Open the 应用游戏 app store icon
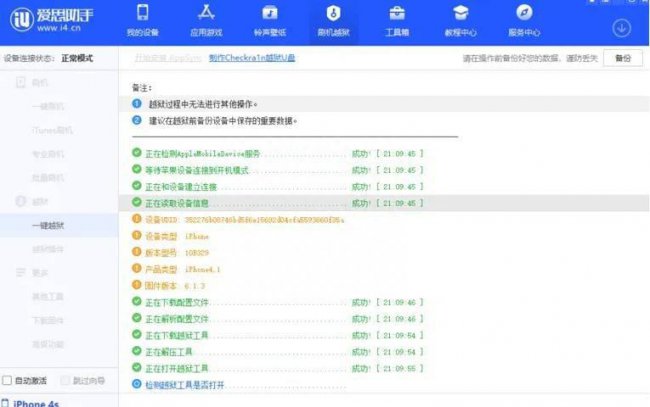Image resolution: width=650 pixels, height=407 pixels. pos(206,12)
